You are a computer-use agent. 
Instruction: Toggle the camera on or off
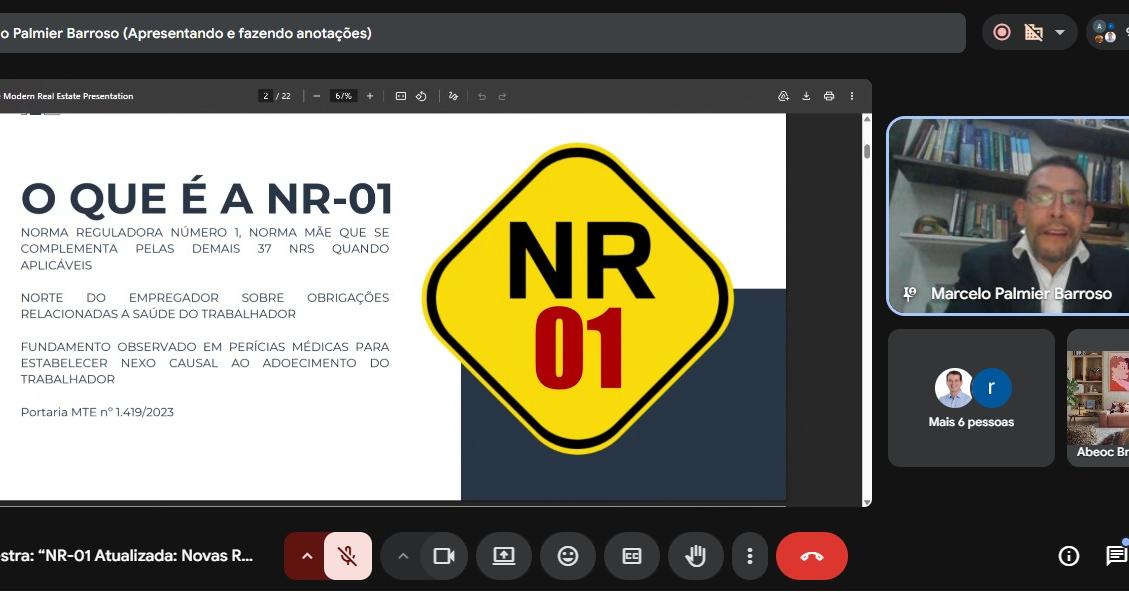[x=444, y=556]
